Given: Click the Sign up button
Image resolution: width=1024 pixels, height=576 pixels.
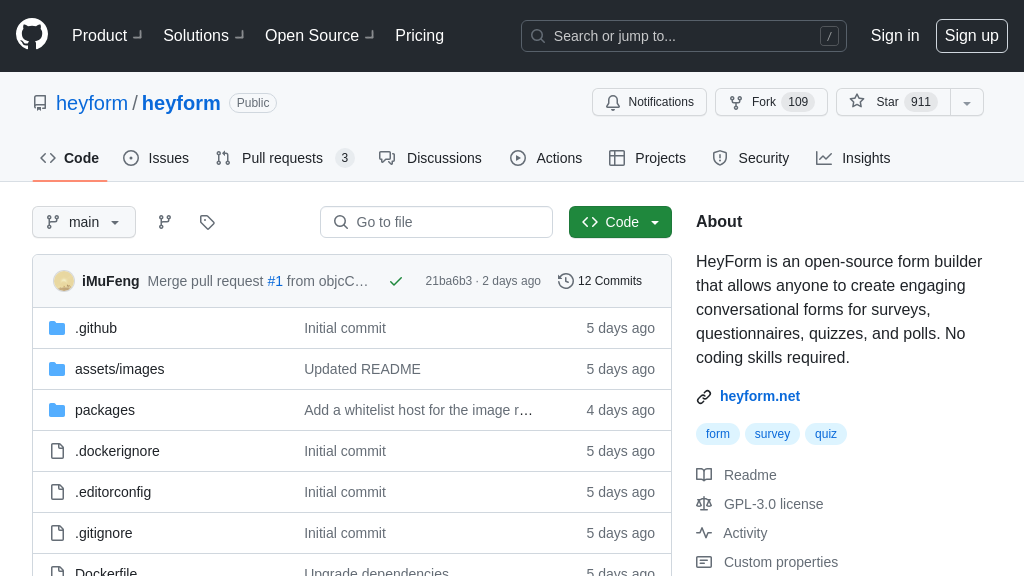Looking at the screenshot, I should click(971, 36).
